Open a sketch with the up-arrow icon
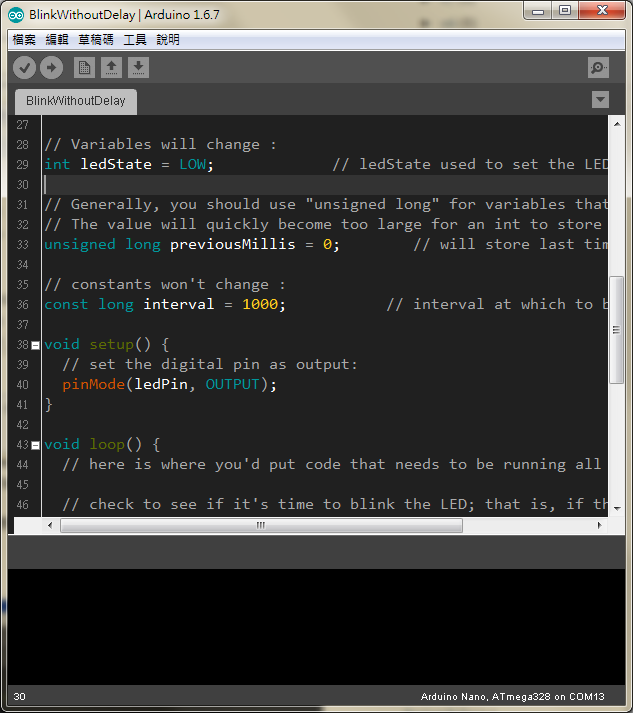Image resolution: width=633 pixels, height=713 pixels. [x=111, y=68]
